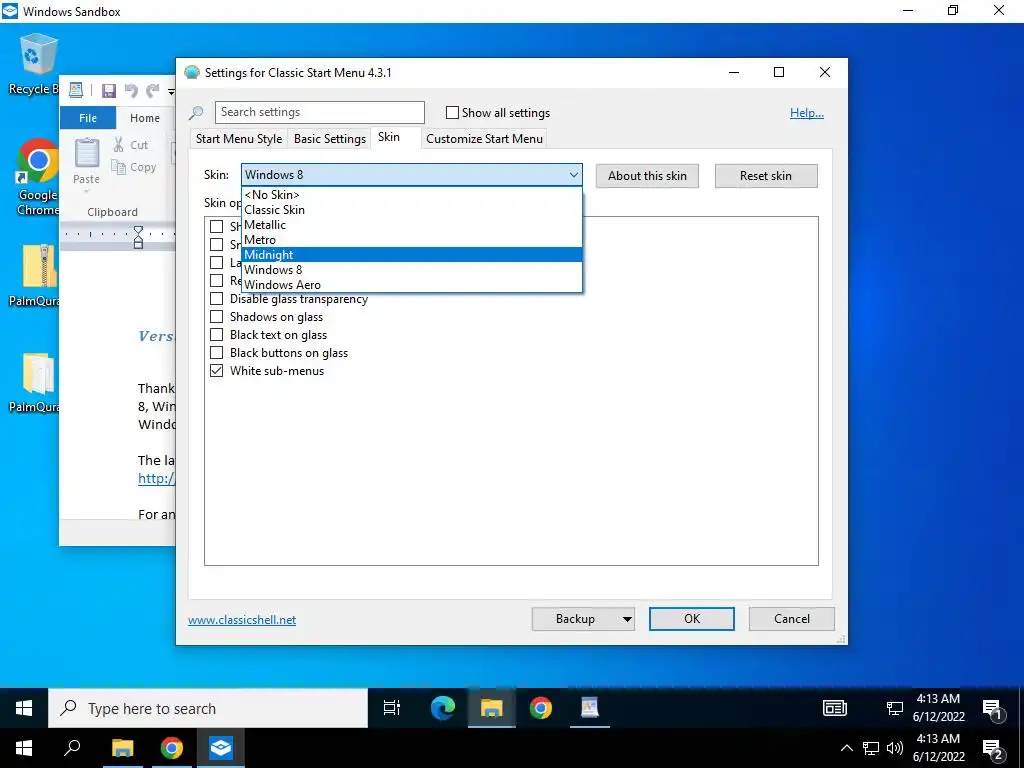This screenshot has height=768, width=1024.
Task: Go to Customize Start Menu tab
Action: (485, 138)
